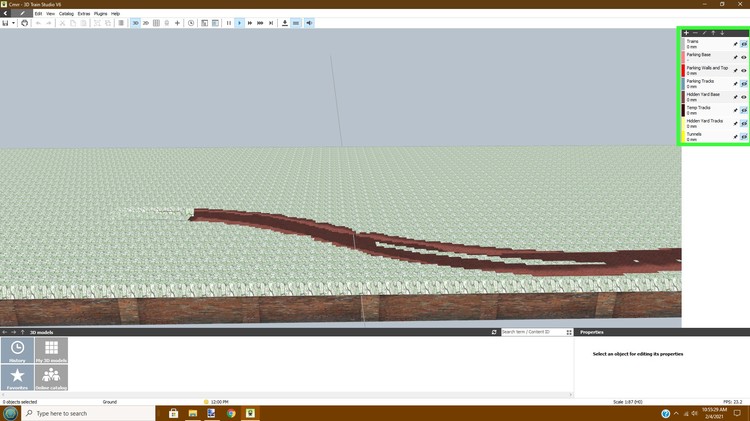Click the paste clipboard icon

[x=83, y=23]
